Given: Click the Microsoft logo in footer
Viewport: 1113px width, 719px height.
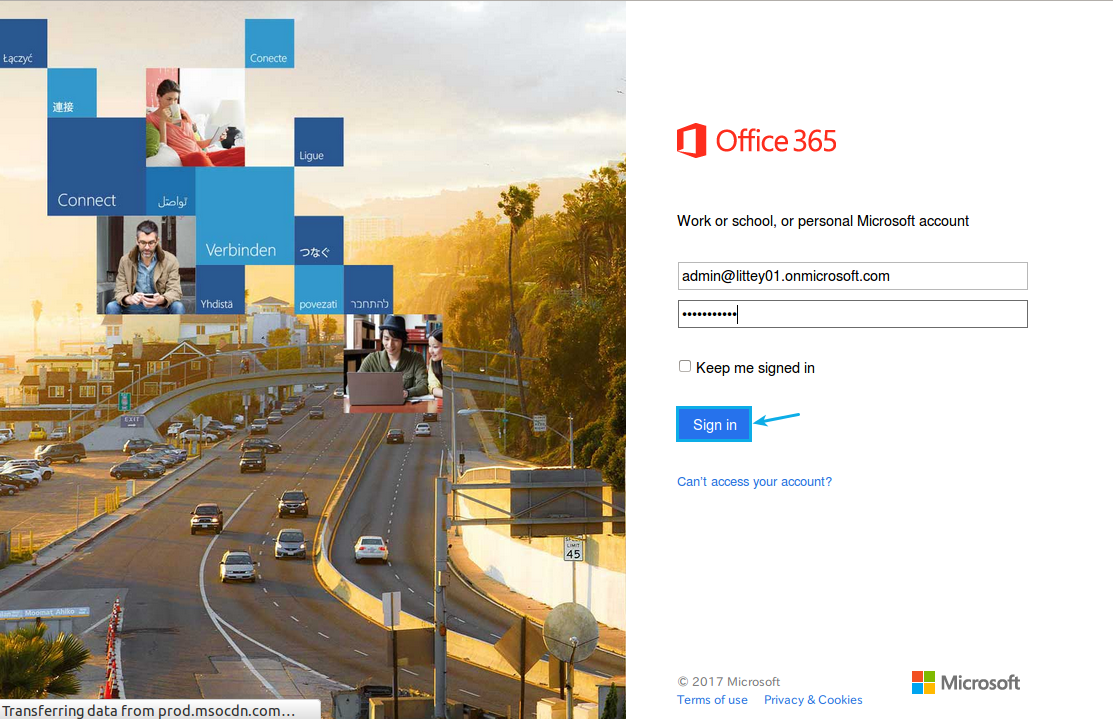Looking at the screenshot, I should (966, 683).
